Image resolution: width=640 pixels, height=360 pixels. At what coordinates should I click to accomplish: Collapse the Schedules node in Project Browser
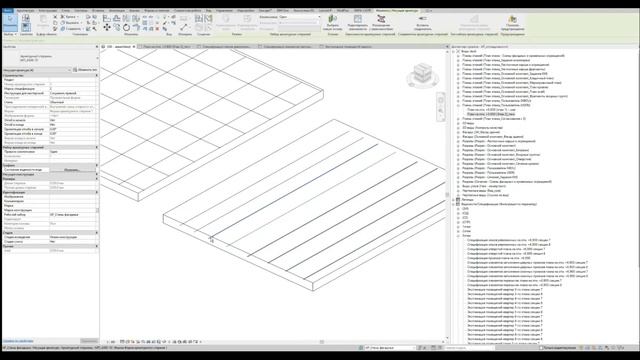pos(453,204)
